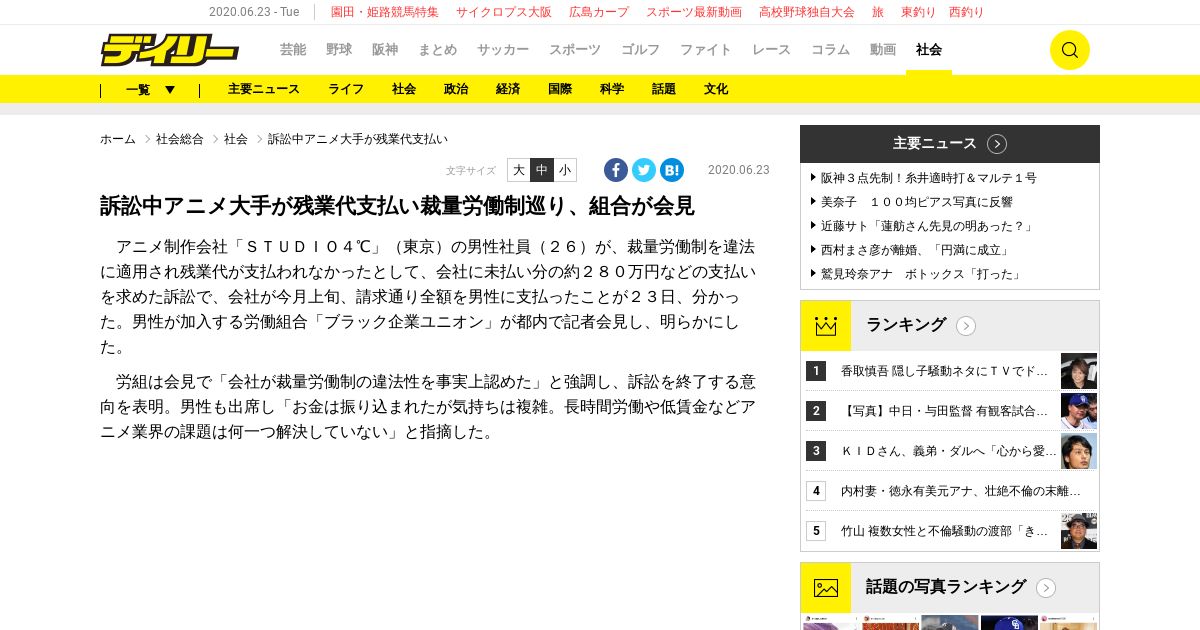
Task: Click the crown ranking icon
Action: pyautogui.click(x=826, y=326)
